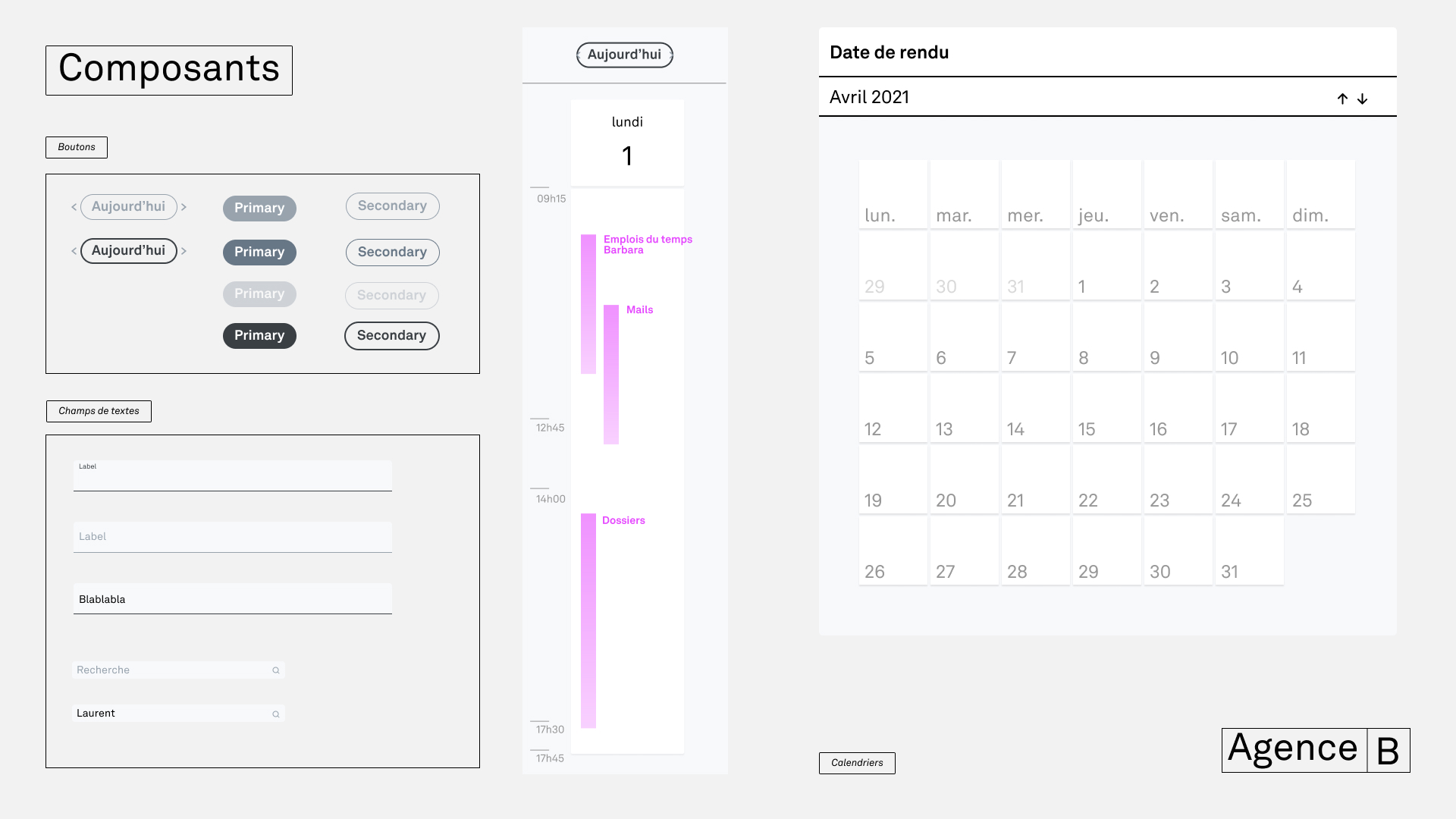Click the up arrow beside Avril 2021
This screenshot has width=1456, height=819.
click(x=1342, y=99)
